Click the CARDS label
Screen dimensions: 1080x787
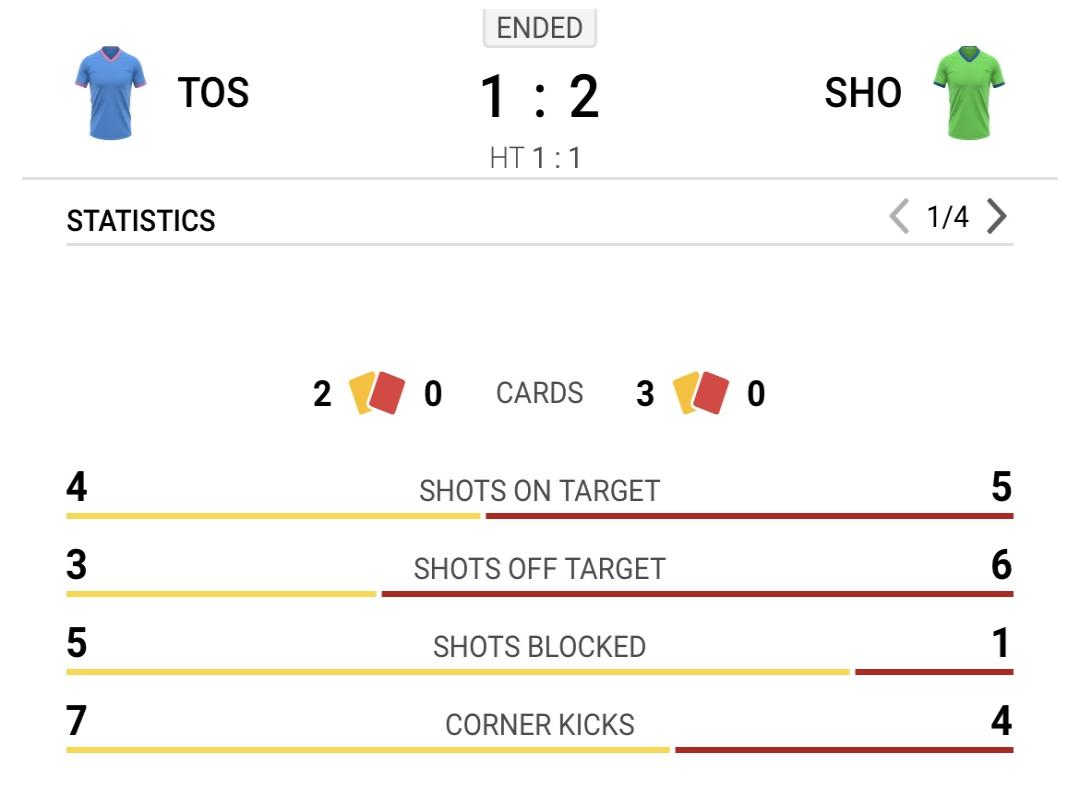[540, 393]
